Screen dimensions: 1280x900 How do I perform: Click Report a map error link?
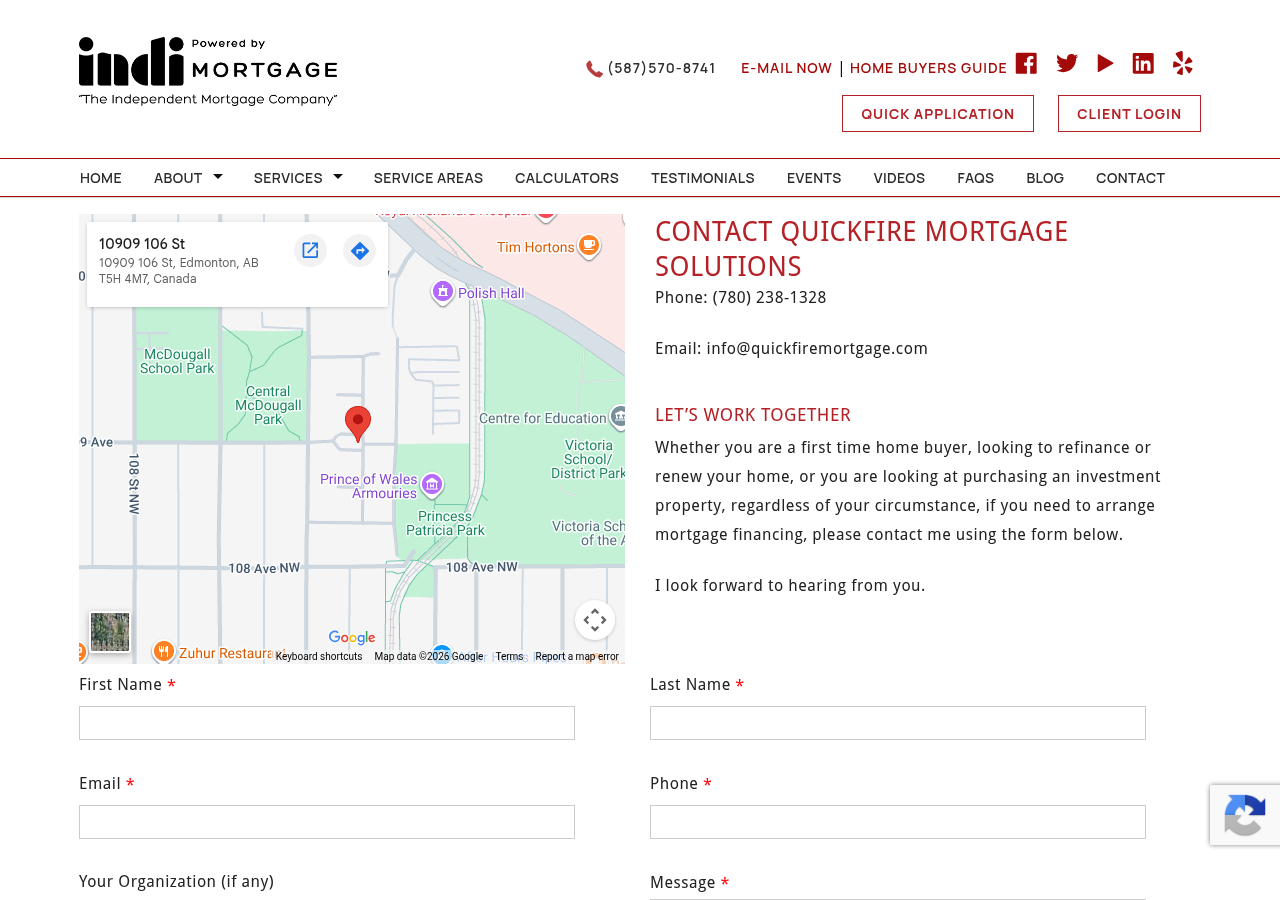[x=577, y=657]
